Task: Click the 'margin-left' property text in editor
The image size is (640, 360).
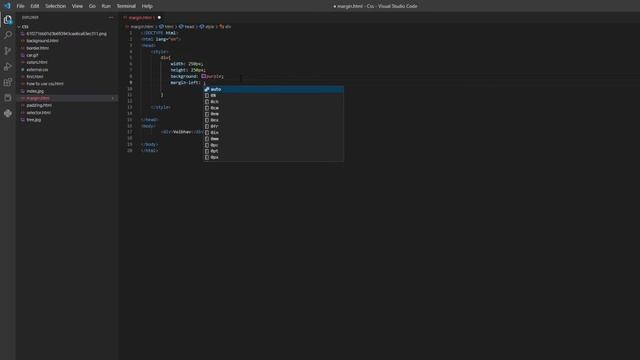Action: tap(185, 83)
